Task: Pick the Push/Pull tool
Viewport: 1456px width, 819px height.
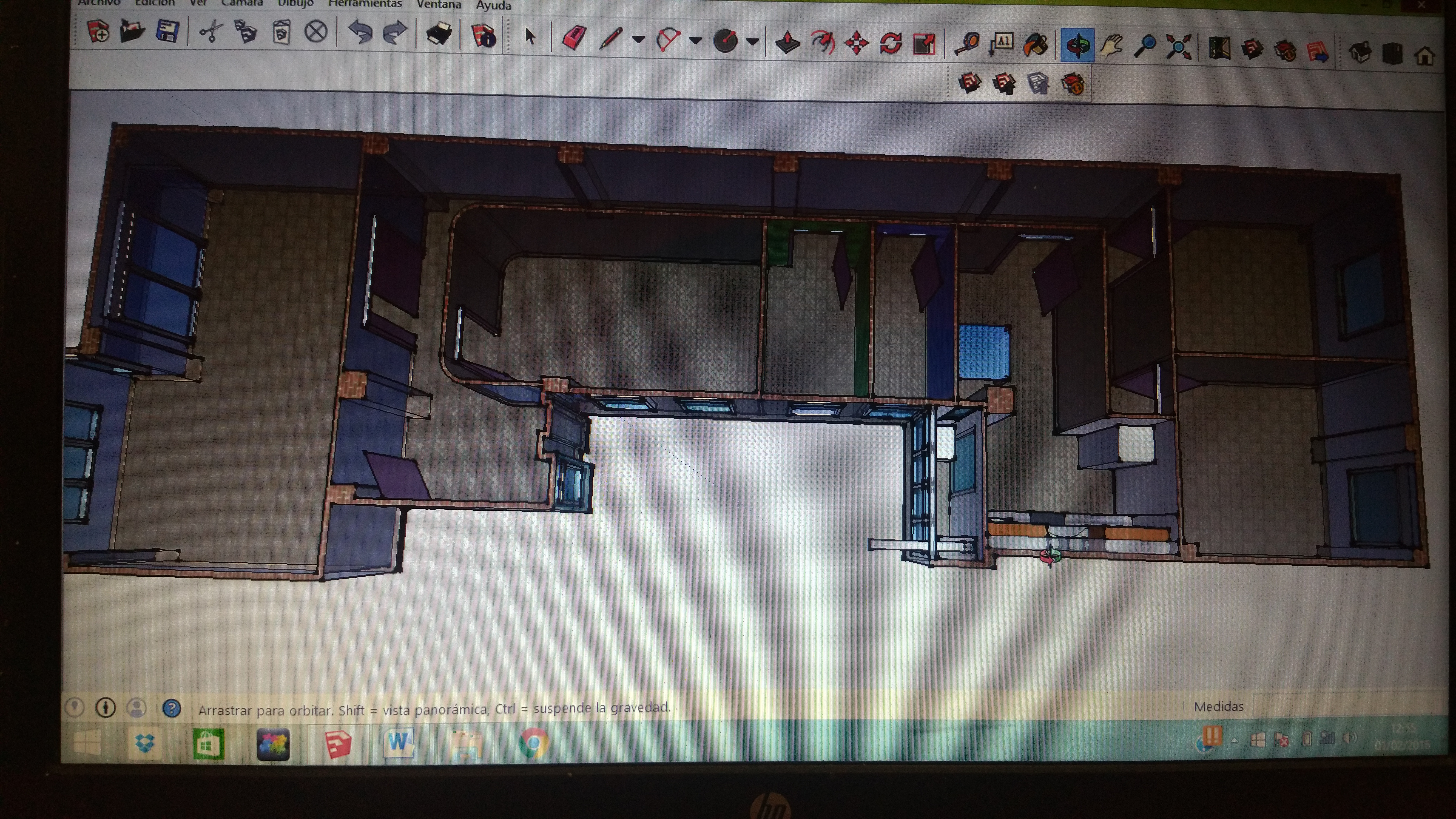Action: point(787,42)
